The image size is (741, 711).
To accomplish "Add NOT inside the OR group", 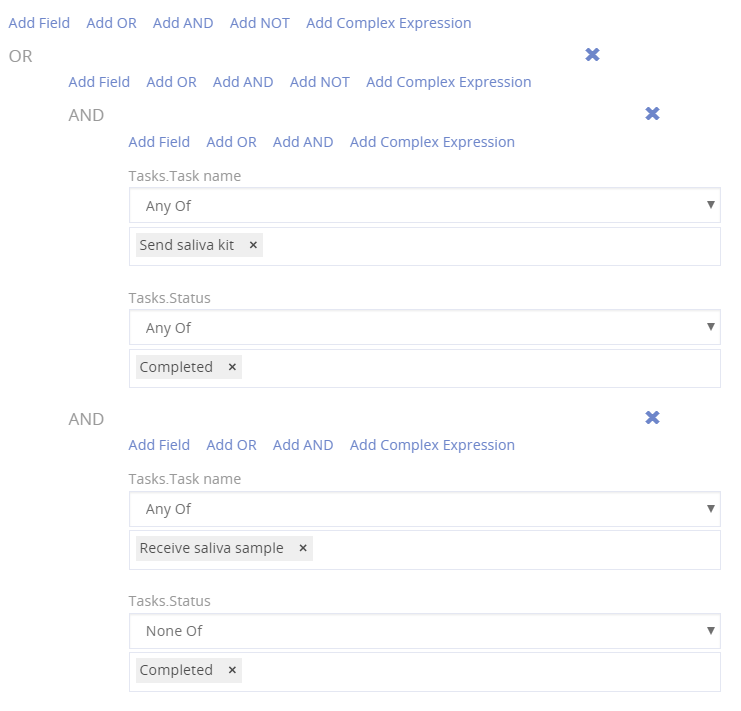I will [x=320, y=82].
